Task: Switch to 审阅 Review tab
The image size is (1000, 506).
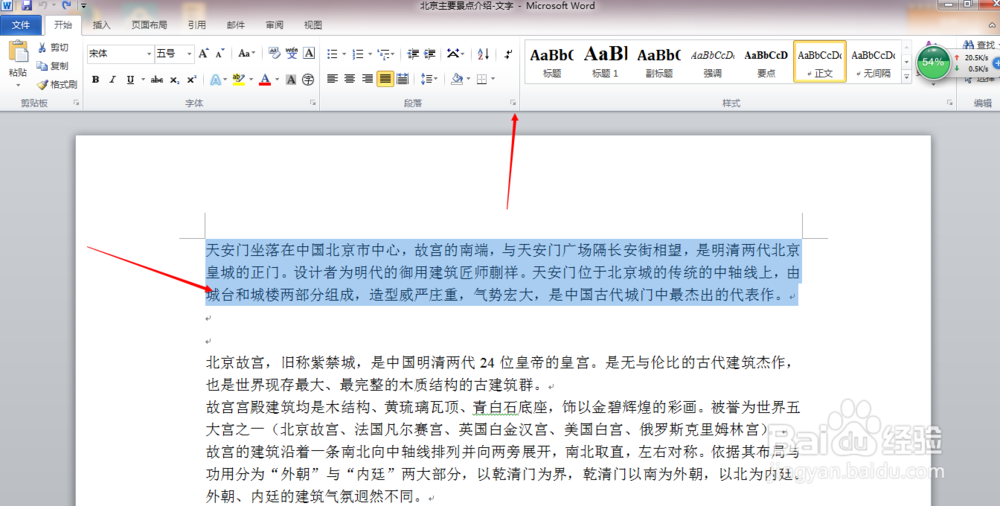Action: [275, 25]
